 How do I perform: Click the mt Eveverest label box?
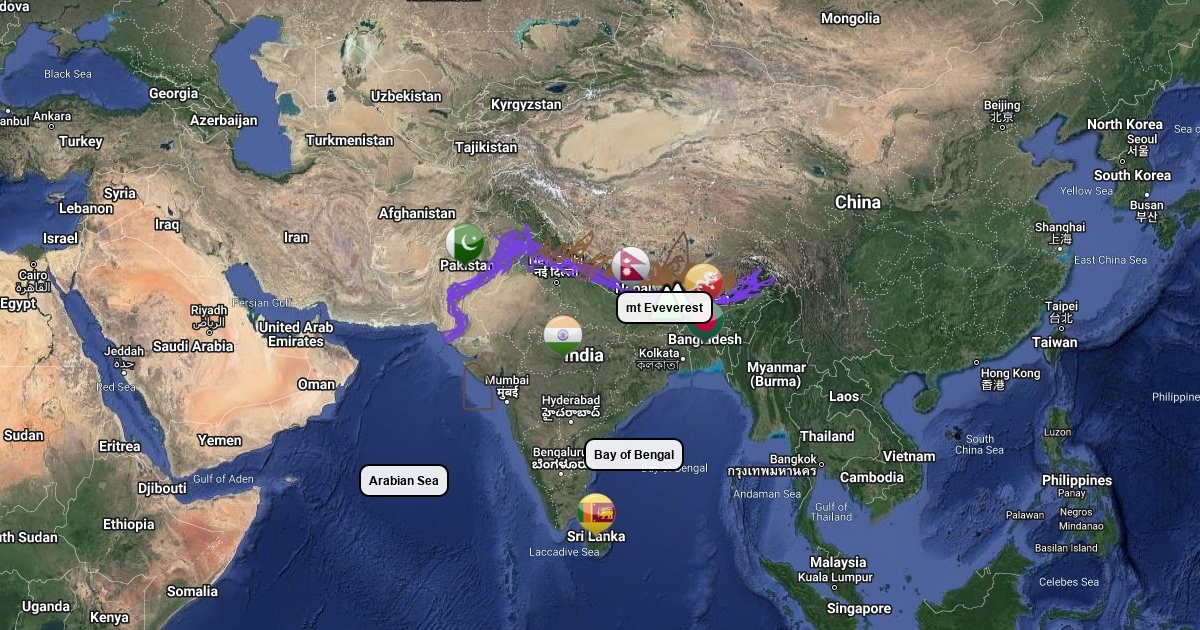click(665, 307)
